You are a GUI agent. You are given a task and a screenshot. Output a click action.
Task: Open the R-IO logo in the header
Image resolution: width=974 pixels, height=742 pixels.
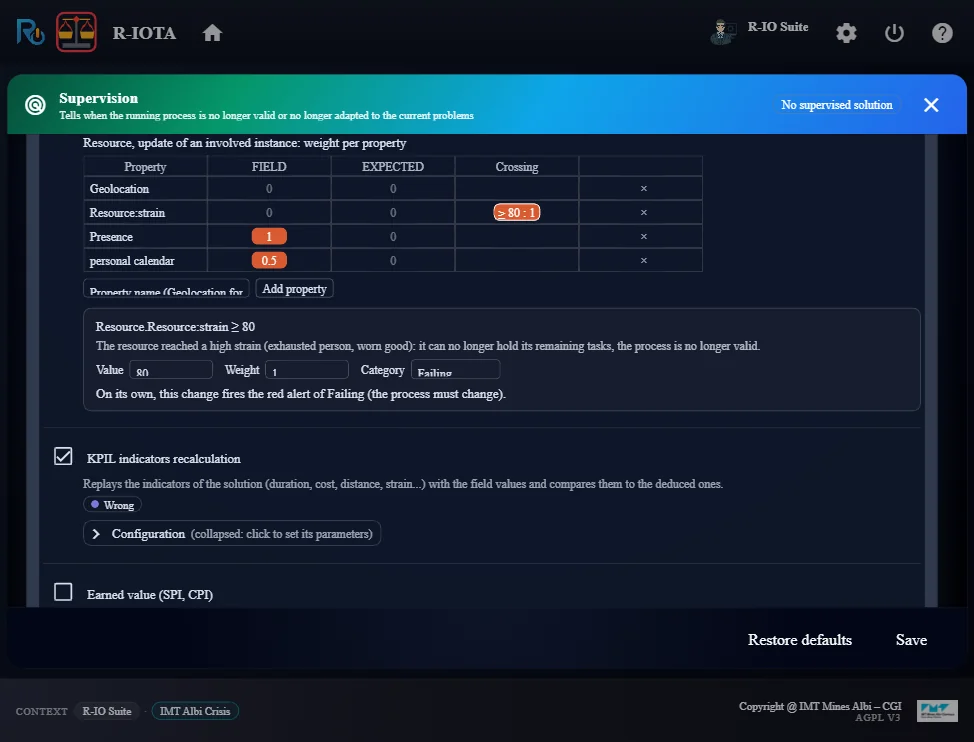[x=30, y=32]
